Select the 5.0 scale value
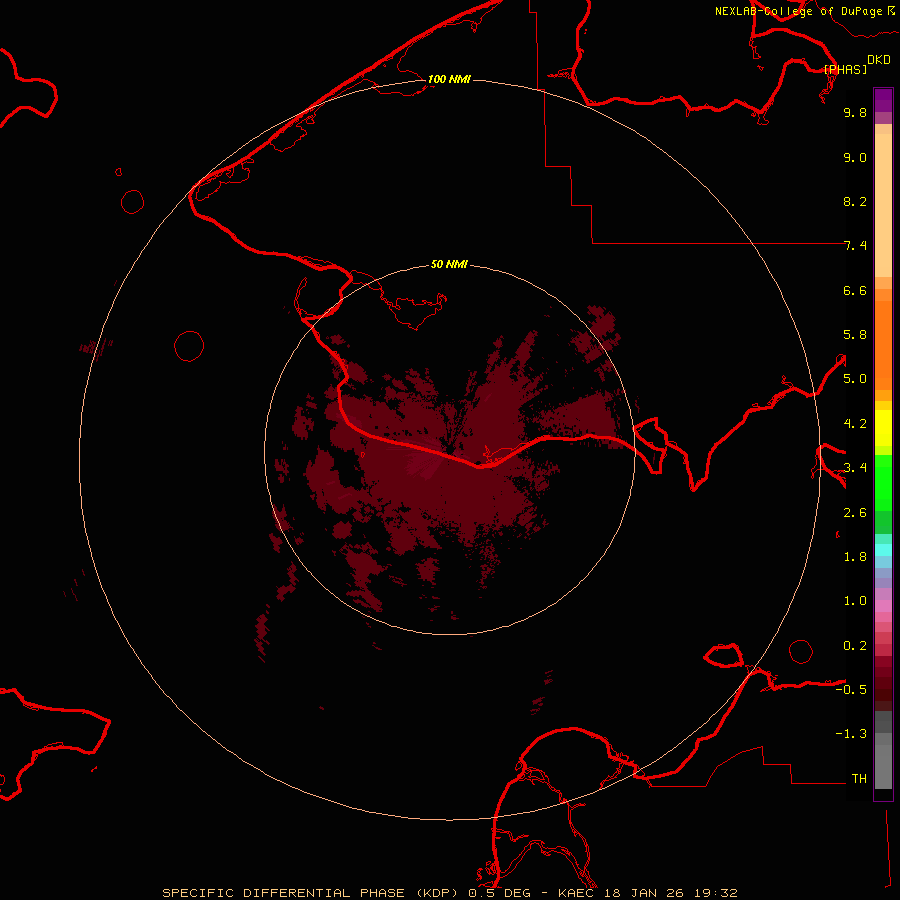 855,379
